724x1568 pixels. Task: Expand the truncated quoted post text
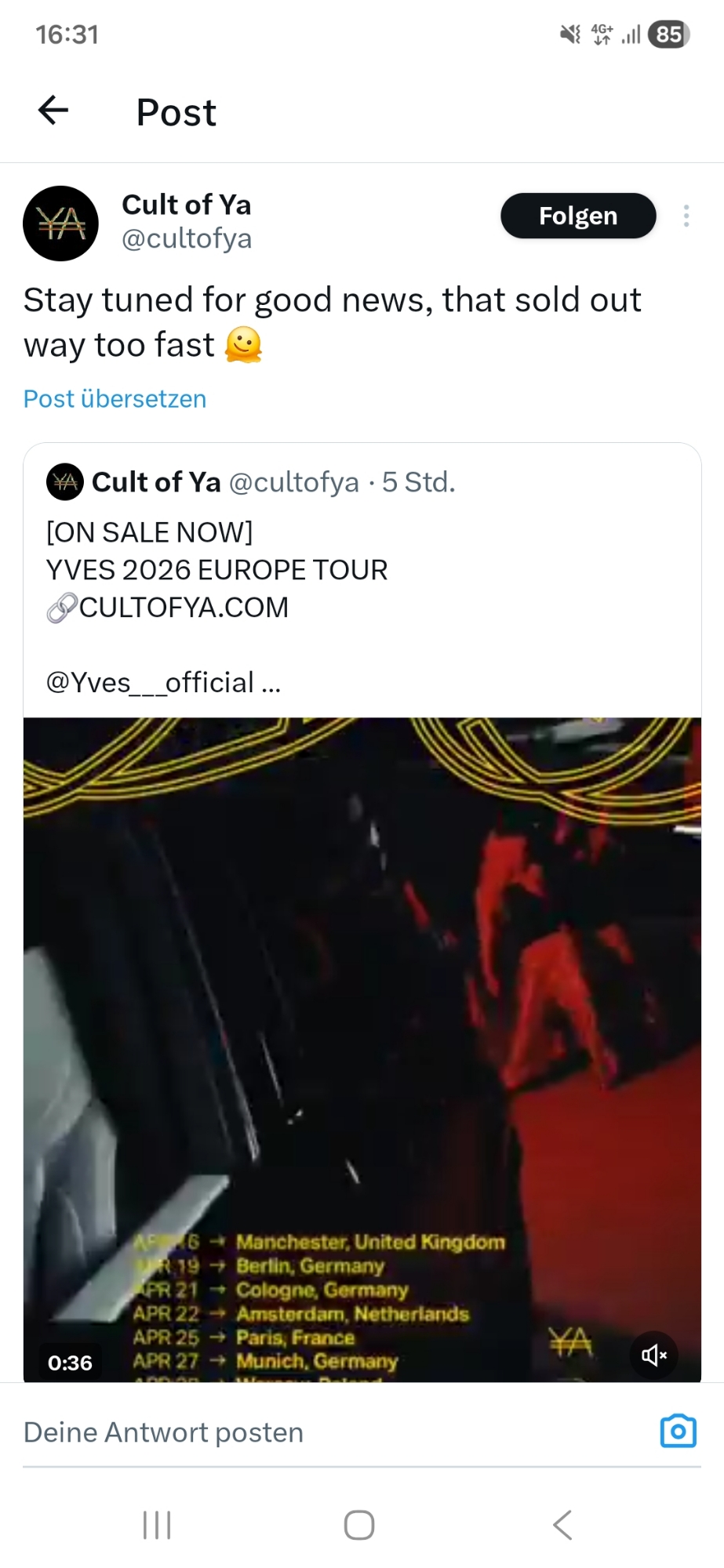click(271, 684)
